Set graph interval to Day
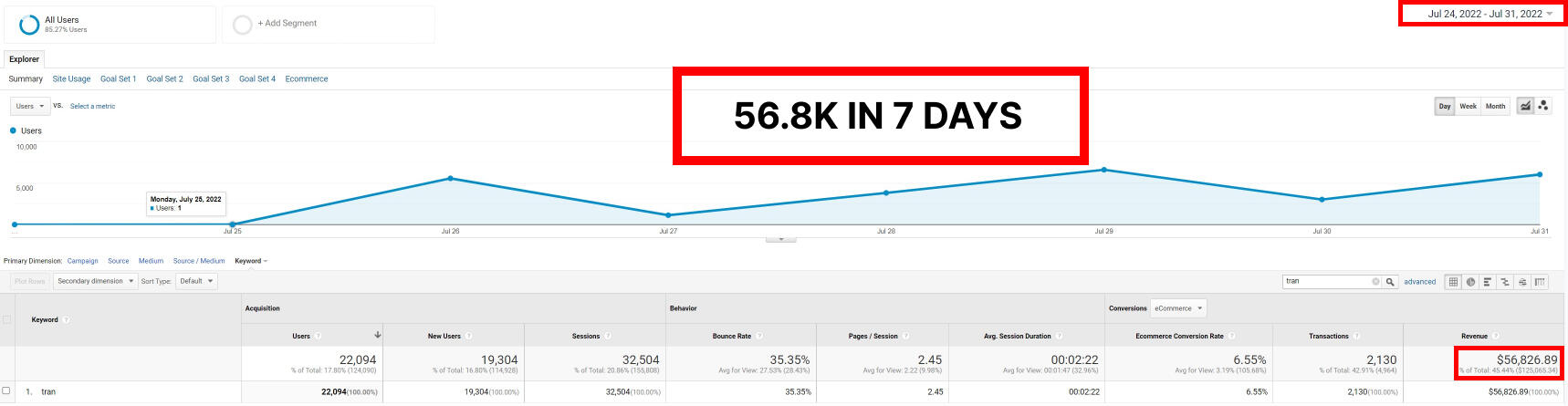 pos(1445,107)
